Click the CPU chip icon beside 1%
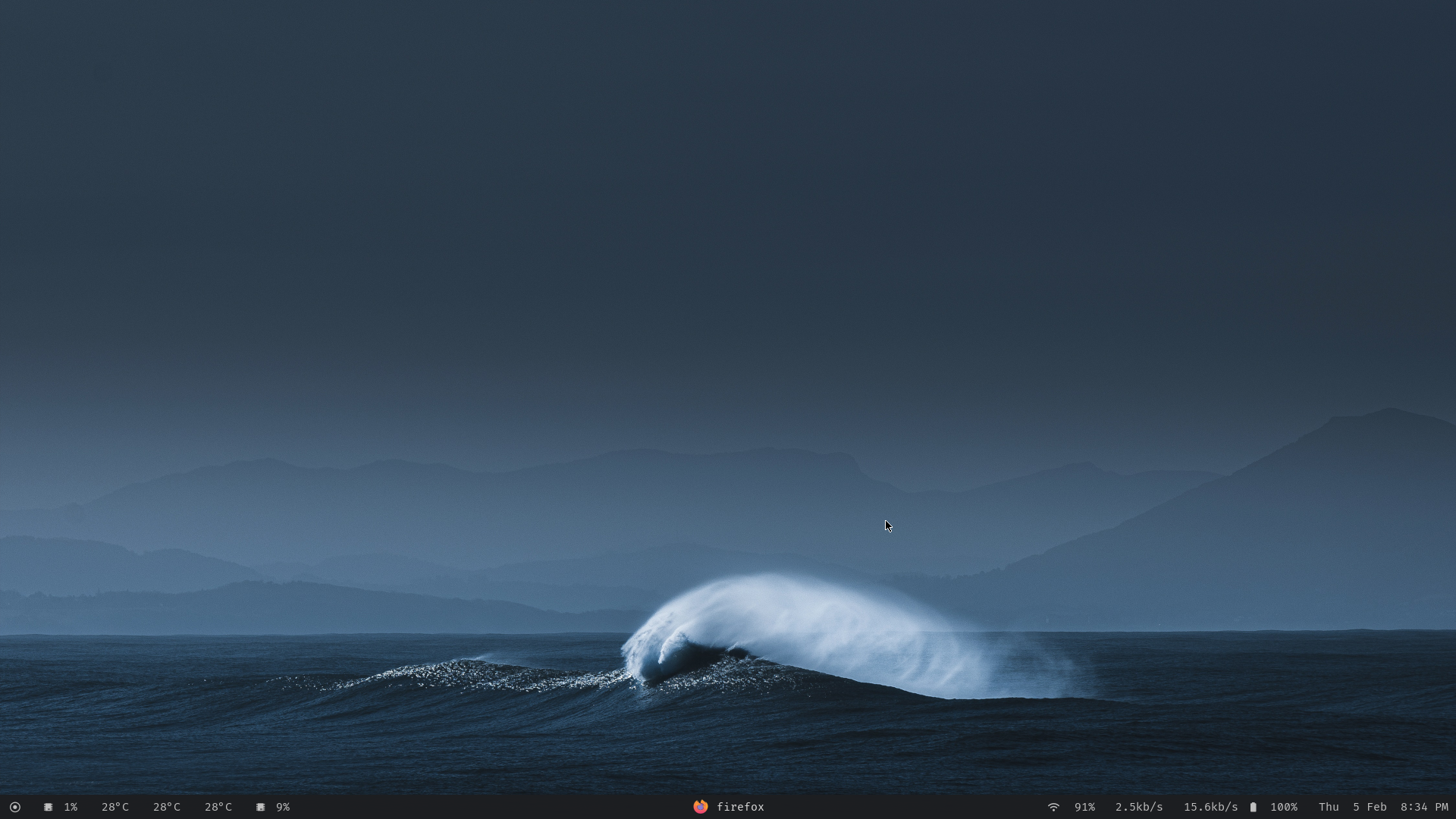Screen dimensions: 1456x819 click(x=48, y=807)
